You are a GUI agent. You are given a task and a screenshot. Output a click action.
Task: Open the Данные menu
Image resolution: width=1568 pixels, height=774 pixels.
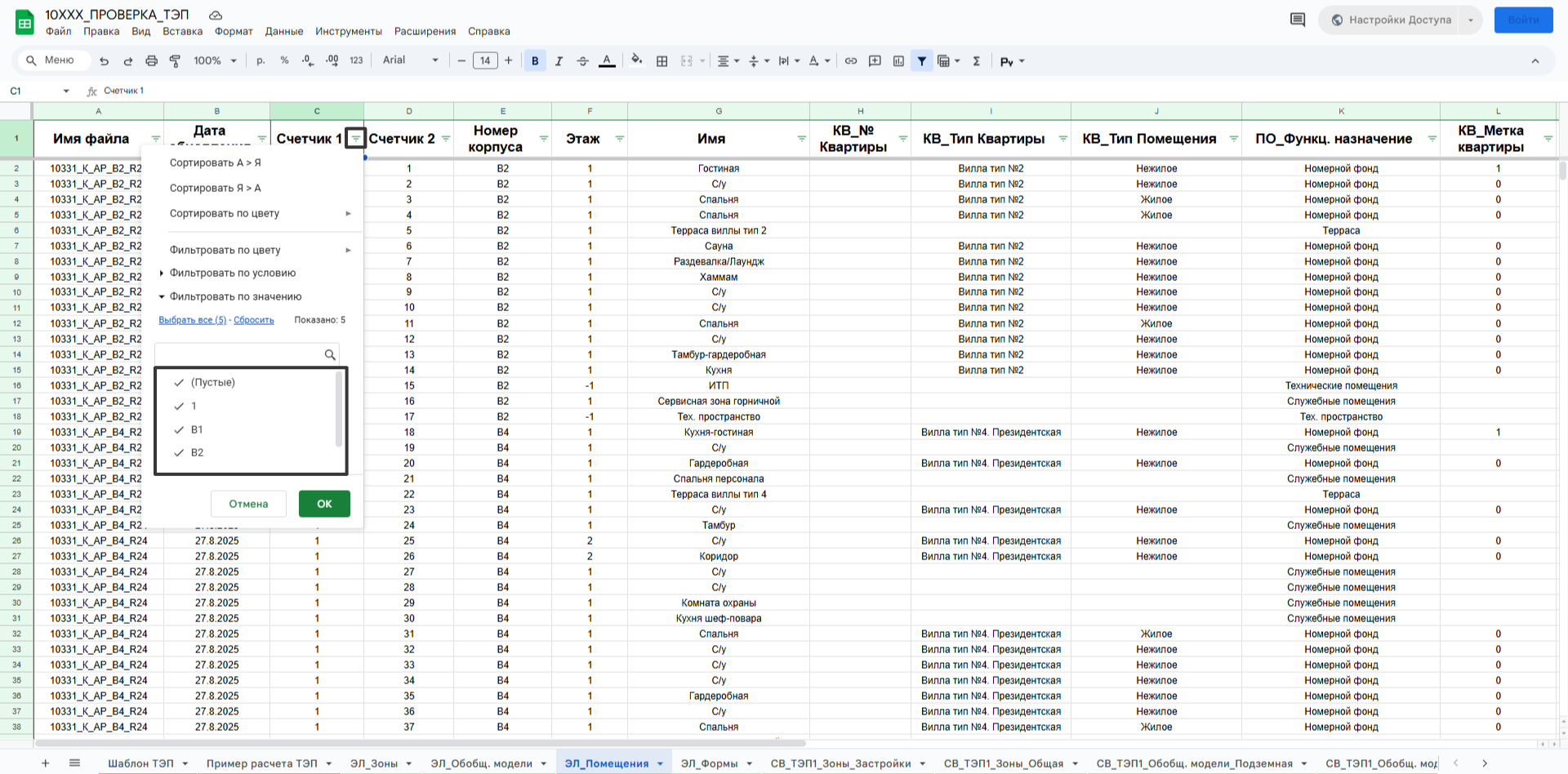(x=284, y=32)
